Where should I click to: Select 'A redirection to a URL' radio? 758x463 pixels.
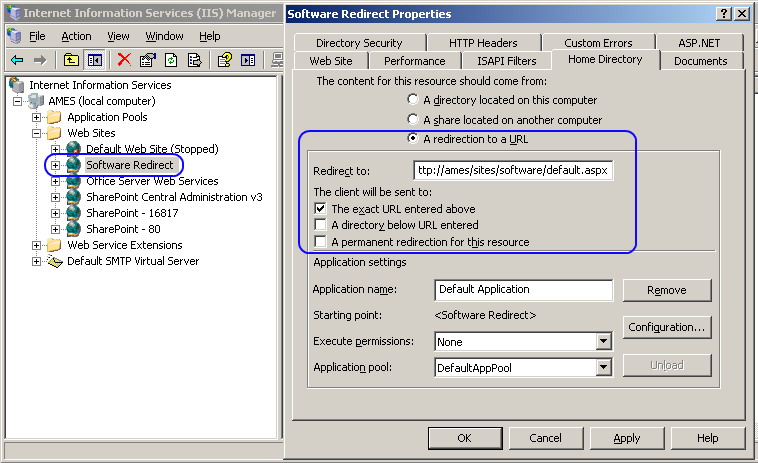[x=412, y=139]
